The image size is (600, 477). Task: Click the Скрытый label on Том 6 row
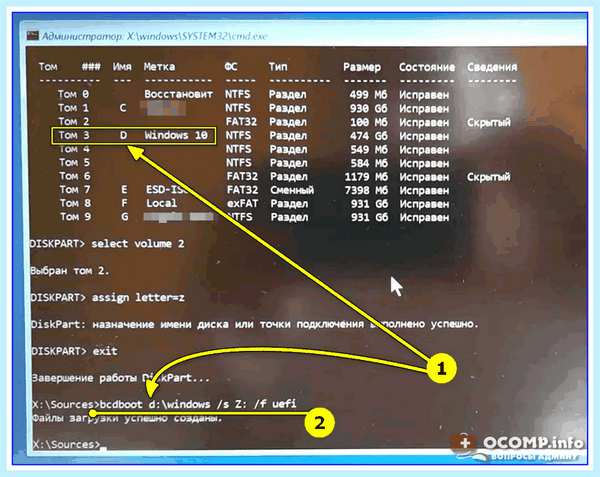pos(489,177)
